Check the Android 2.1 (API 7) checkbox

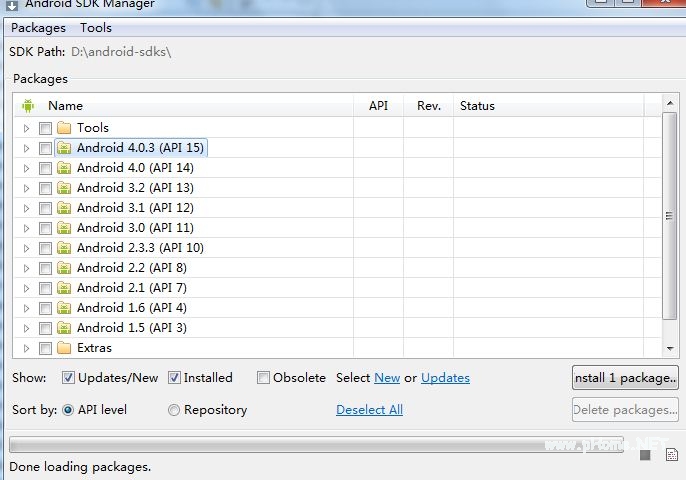(45, 288)
